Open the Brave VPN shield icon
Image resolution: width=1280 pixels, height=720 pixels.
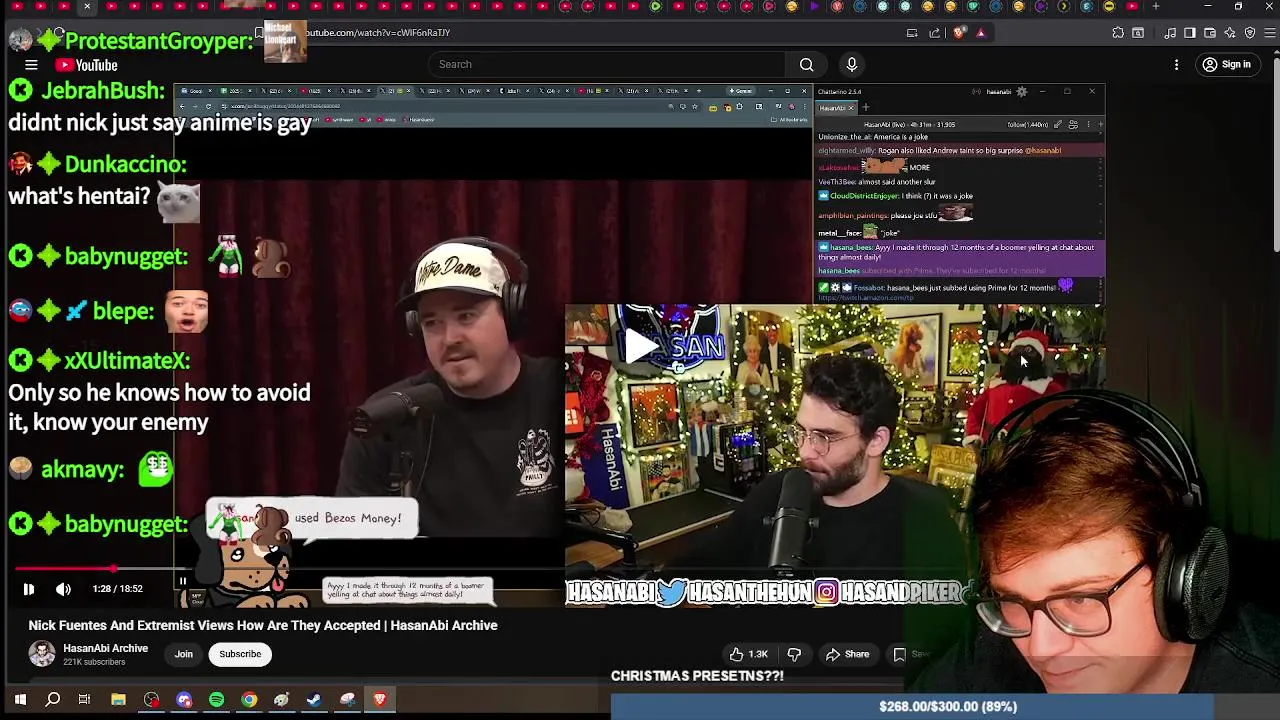1250,32
